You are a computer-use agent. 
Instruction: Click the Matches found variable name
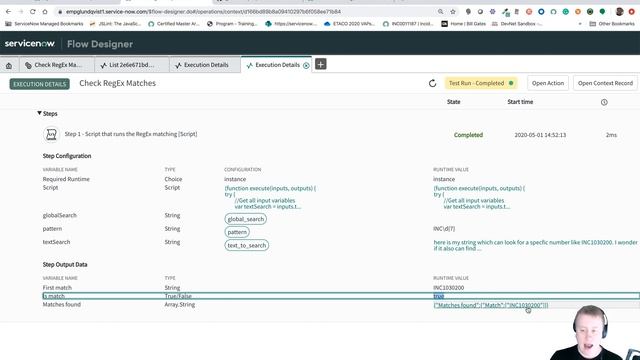click(62, 304)
